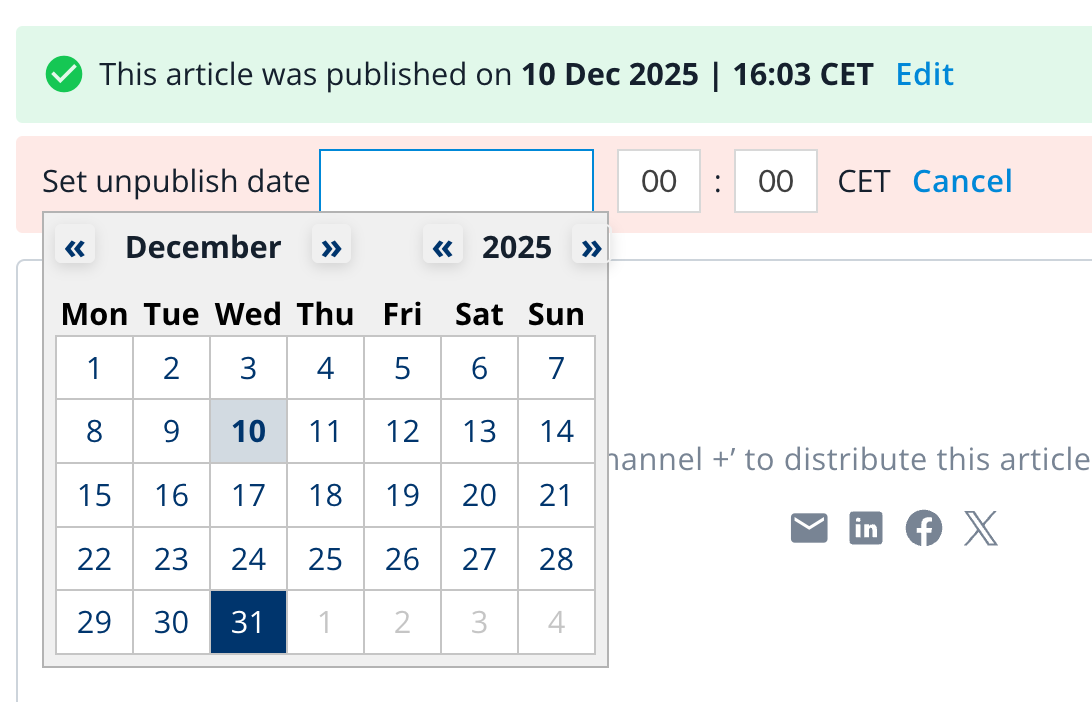The image size is (1092, 702).
Task: Jump to 2026 with the next-year chevron
Action: pos(590,246)
